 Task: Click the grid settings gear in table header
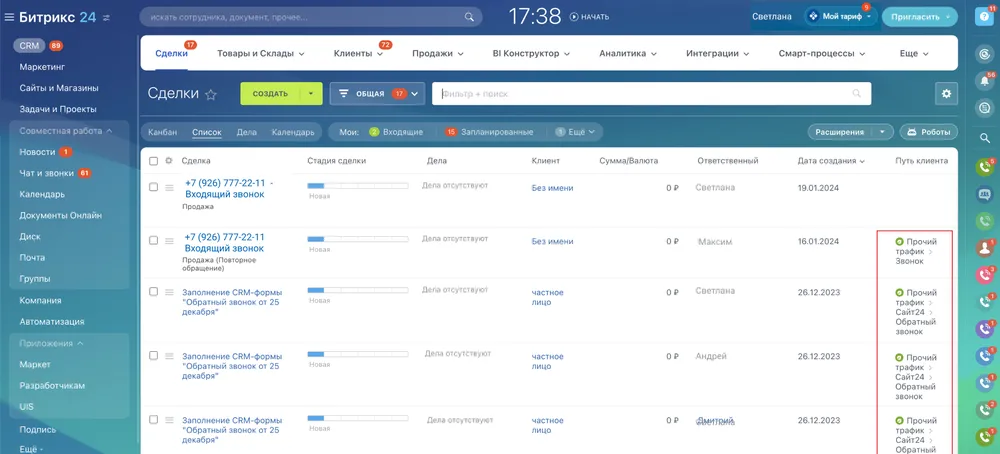tap(169, 161)
